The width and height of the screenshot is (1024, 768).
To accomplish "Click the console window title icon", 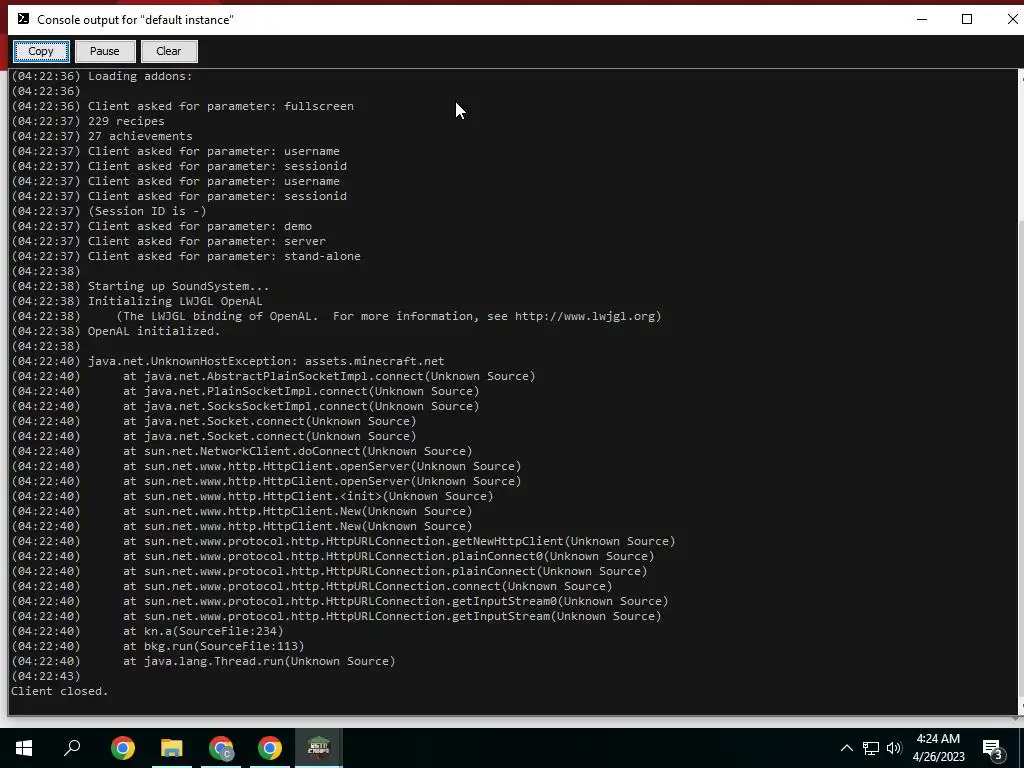I will click(23, 19).
